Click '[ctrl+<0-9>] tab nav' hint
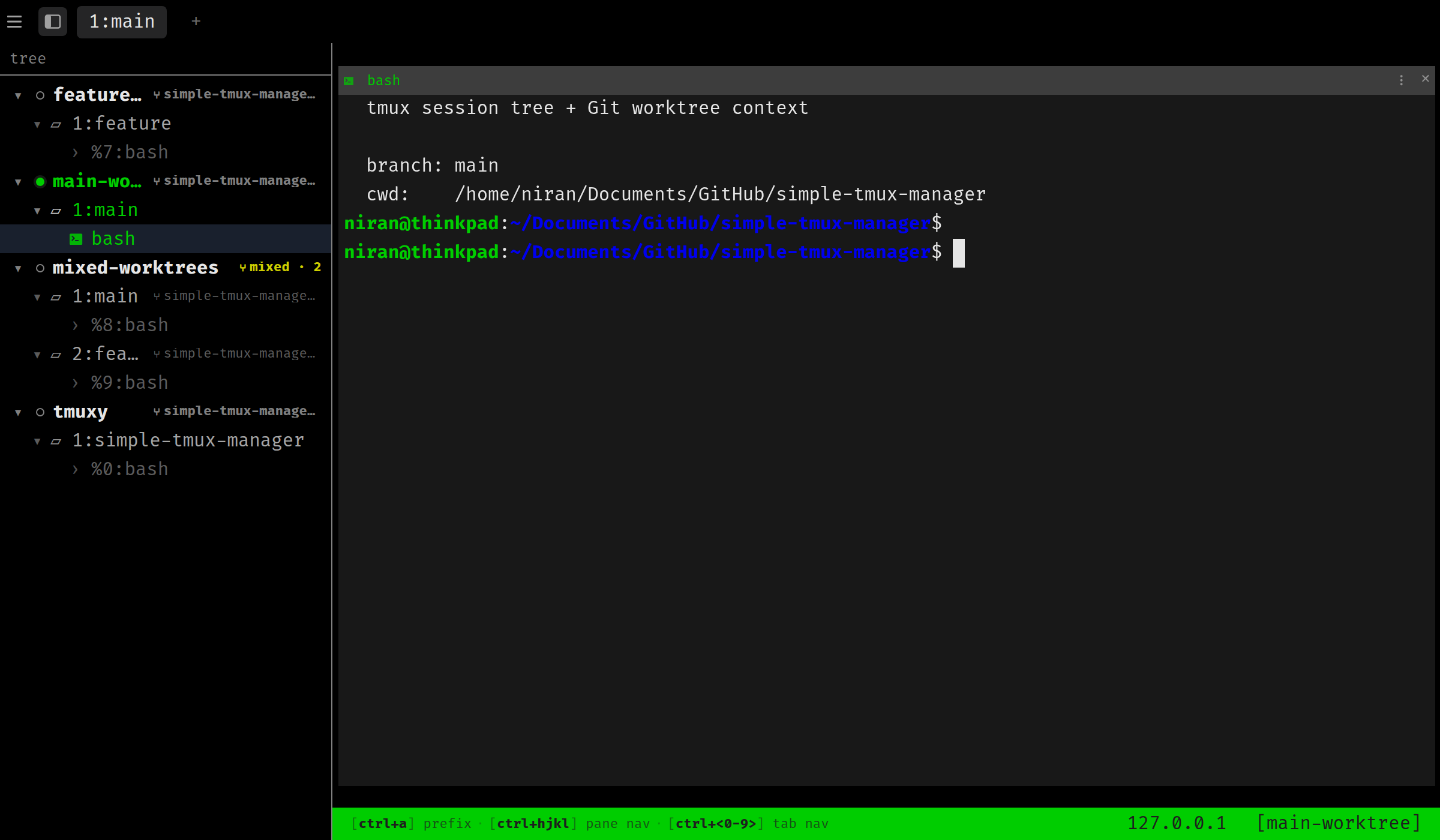1440x840 pixels. click(748, 824)
